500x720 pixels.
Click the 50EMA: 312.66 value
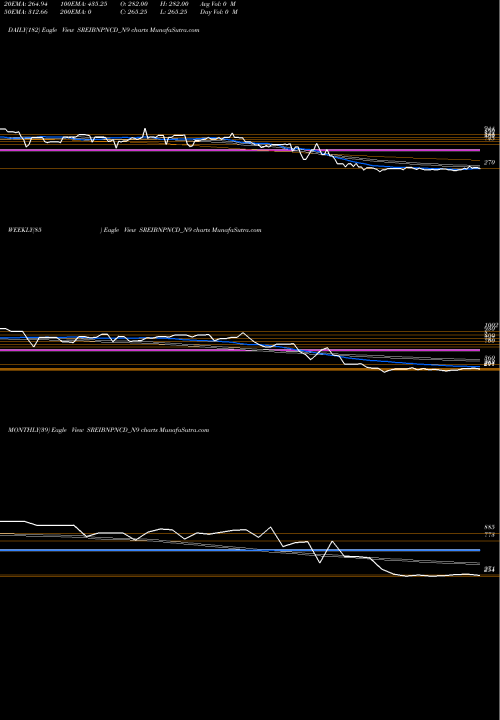tap(24, 12)
